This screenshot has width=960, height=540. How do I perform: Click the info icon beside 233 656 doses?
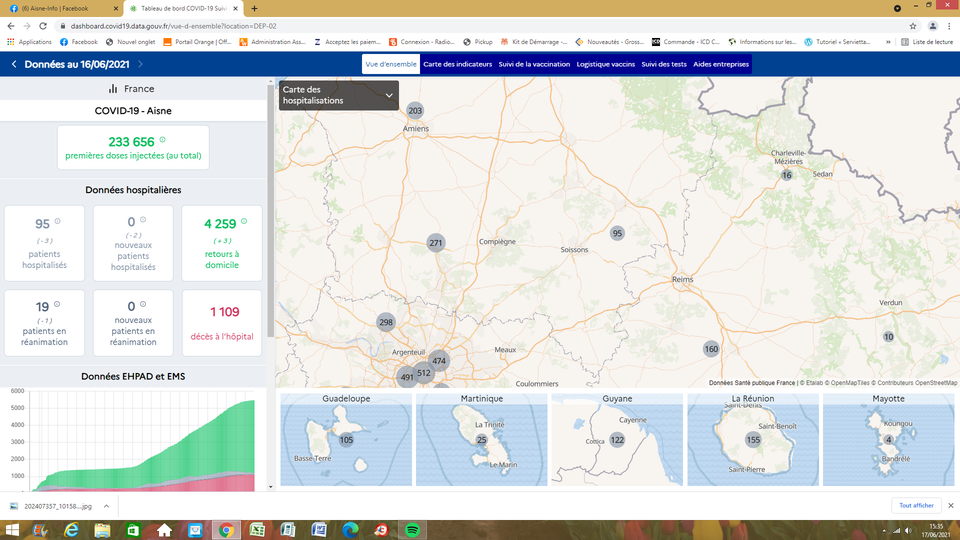tap(163, 140)
